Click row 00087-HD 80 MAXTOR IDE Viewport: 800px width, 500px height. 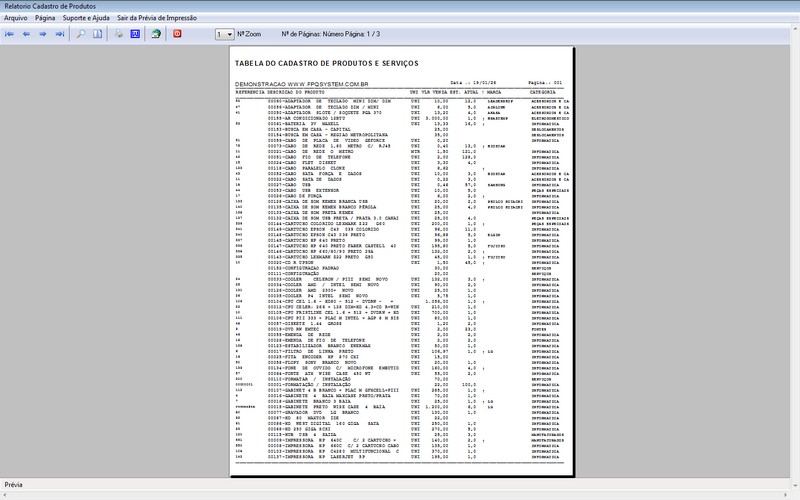[x=402, y=418]
